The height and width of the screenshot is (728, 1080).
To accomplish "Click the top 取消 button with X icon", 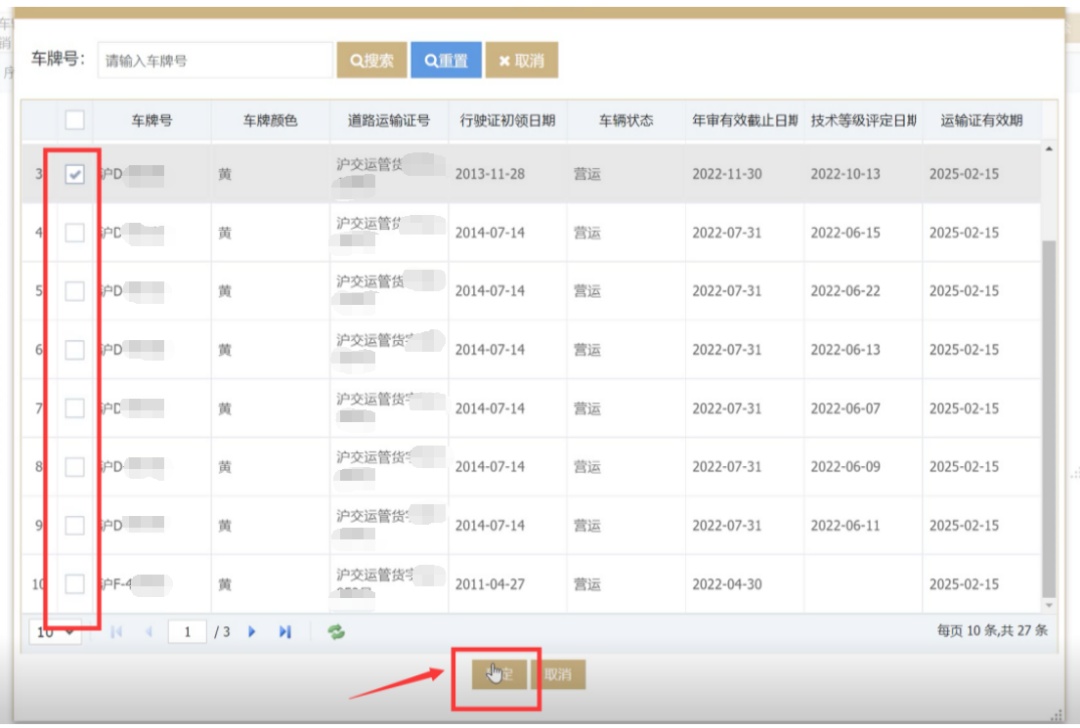I will point(521,61).
